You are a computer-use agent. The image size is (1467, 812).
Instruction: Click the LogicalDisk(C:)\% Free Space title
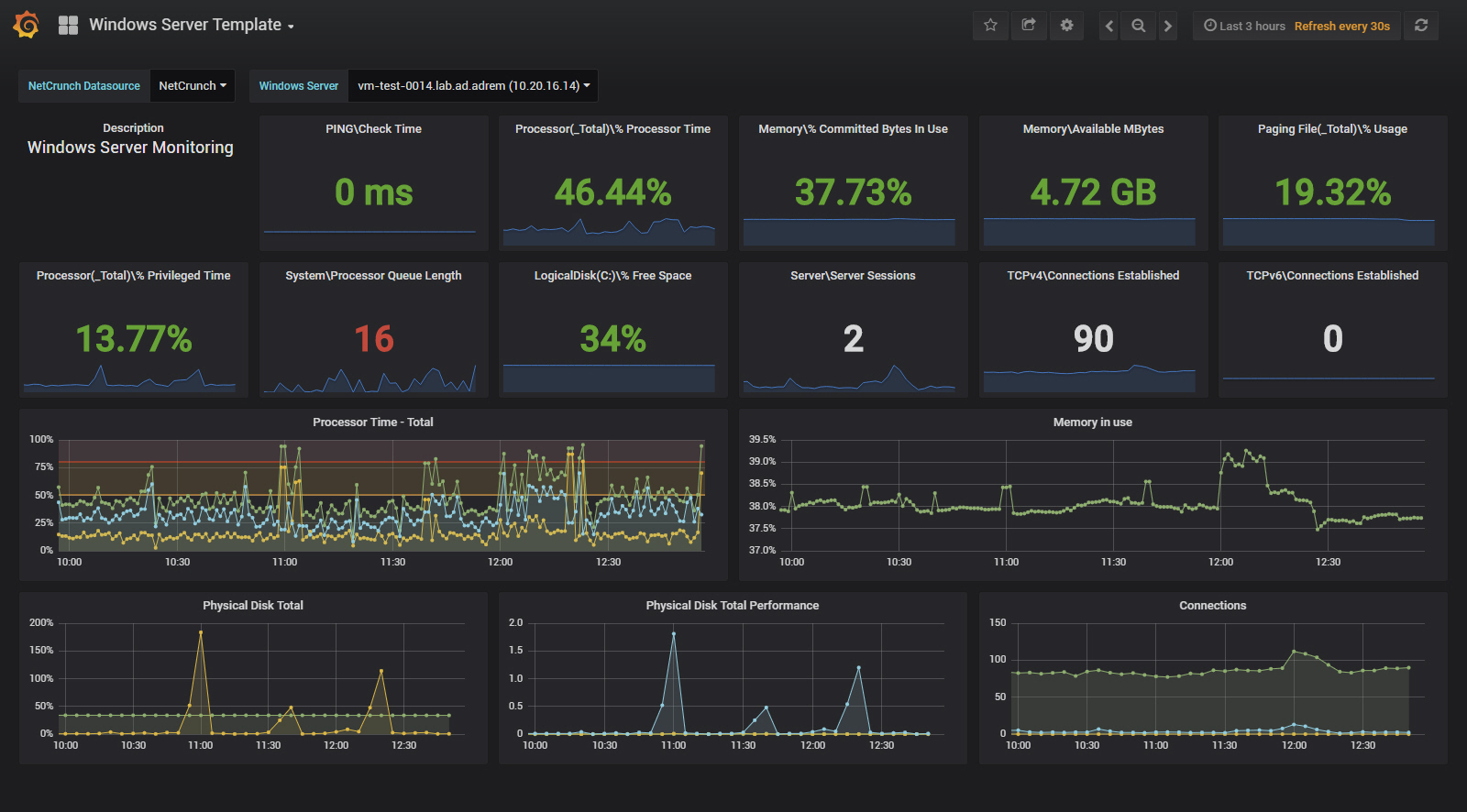[613, 276]
